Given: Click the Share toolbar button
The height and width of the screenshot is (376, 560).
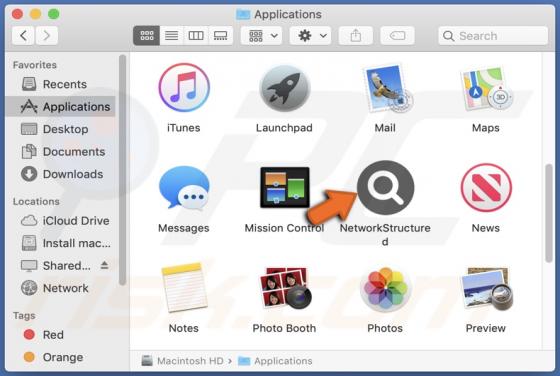Looking at the screenshot, I should (x=356, y=36).
